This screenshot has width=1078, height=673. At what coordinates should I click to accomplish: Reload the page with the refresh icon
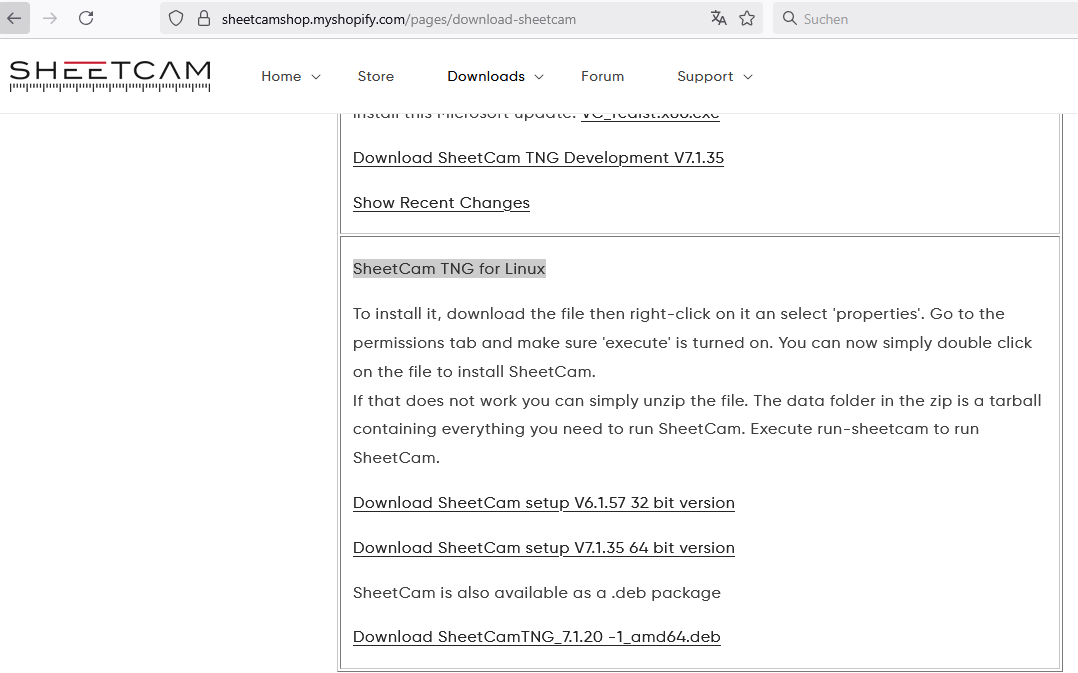pyautogui.click(x=86, y=19)
